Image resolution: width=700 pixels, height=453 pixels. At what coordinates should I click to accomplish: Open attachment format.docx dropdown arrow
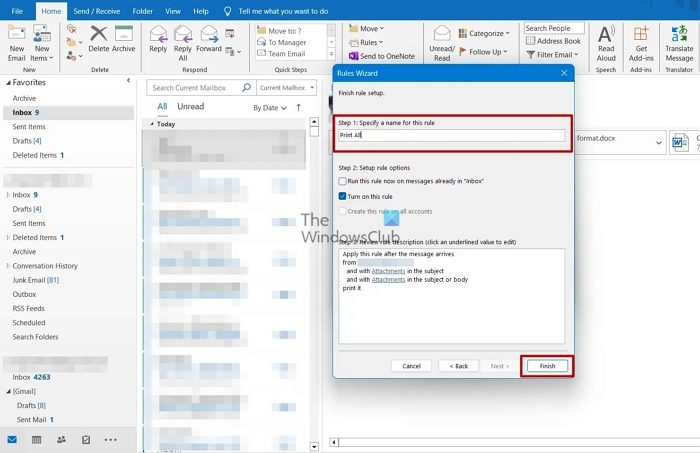click(658, 143)
